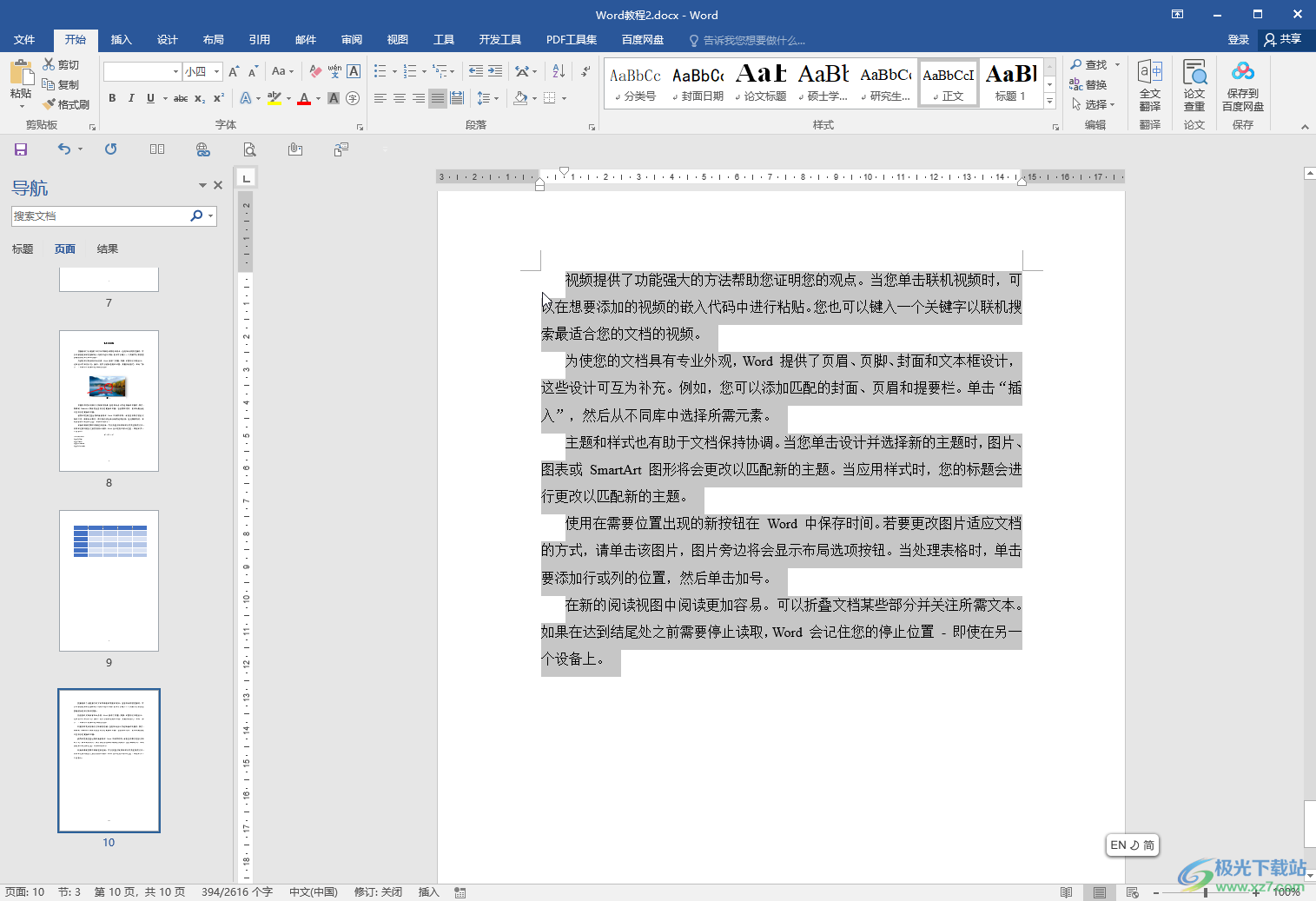Toggle bold formatting
The width and height of the screenshot is (1316, 901).
tap(112, 98)
